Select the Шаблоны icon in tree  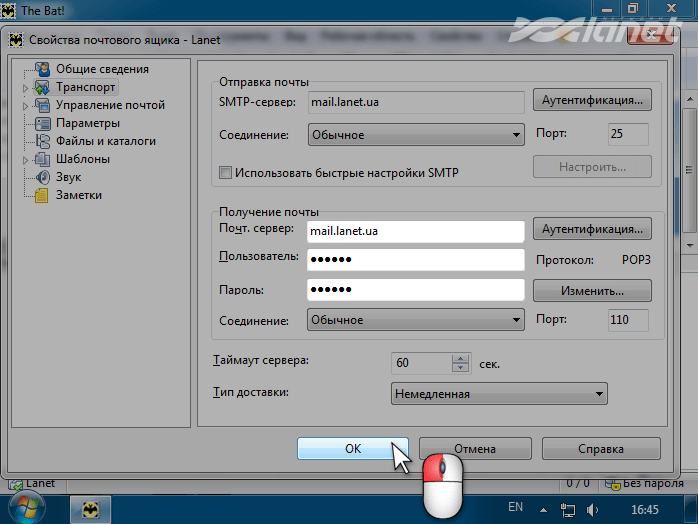(42, 159)
